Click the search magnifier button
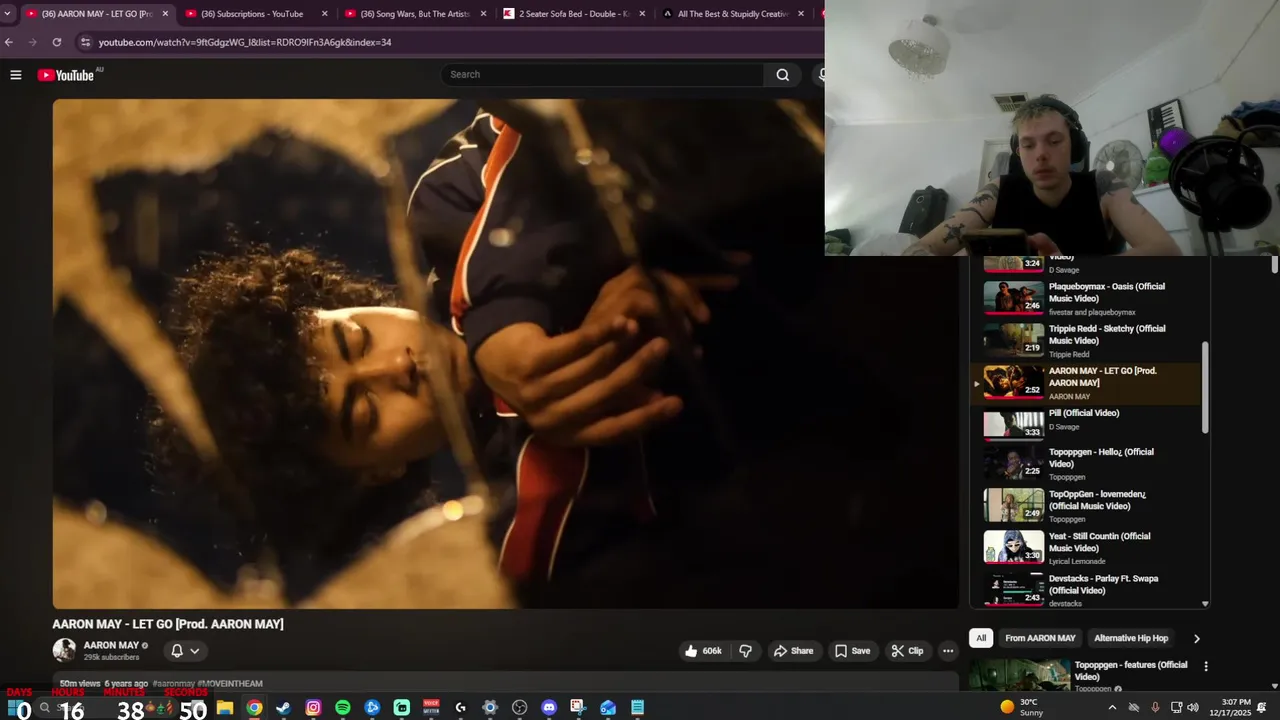 [x=783, y=75]
